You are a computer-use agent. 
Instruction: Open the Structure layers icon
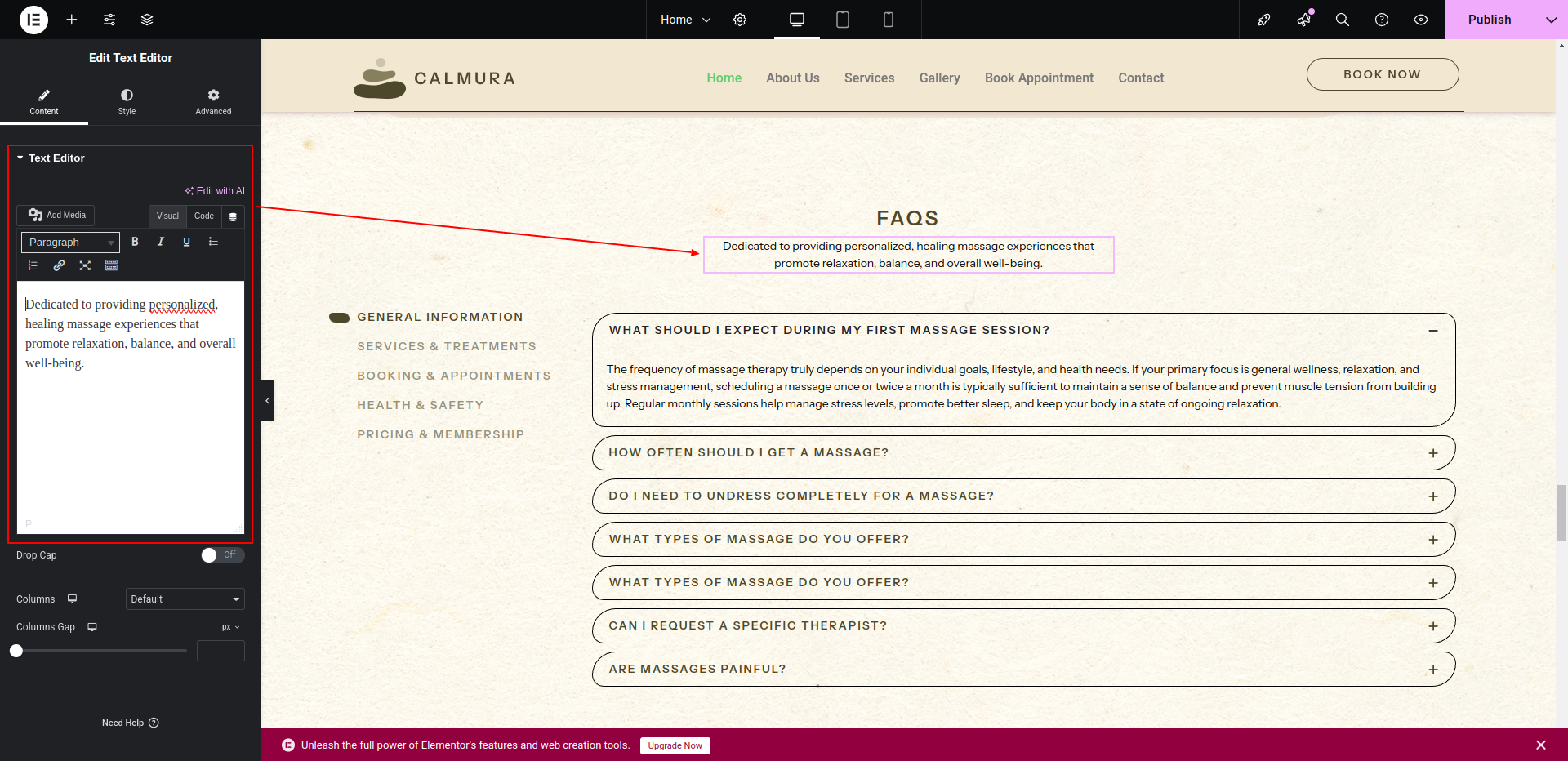[147, 20]
